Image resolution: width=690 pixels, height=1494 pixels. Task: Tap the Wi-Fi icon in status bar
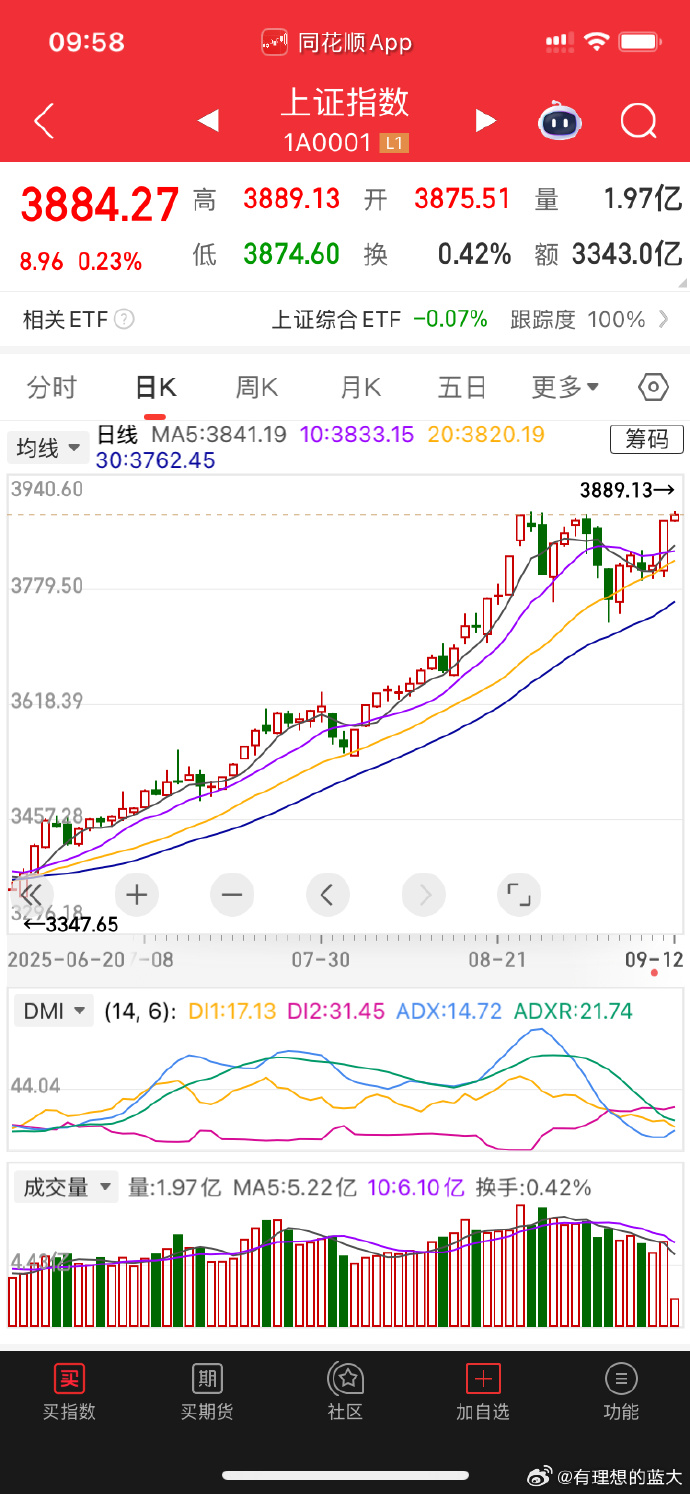click(x=598, y=42)
